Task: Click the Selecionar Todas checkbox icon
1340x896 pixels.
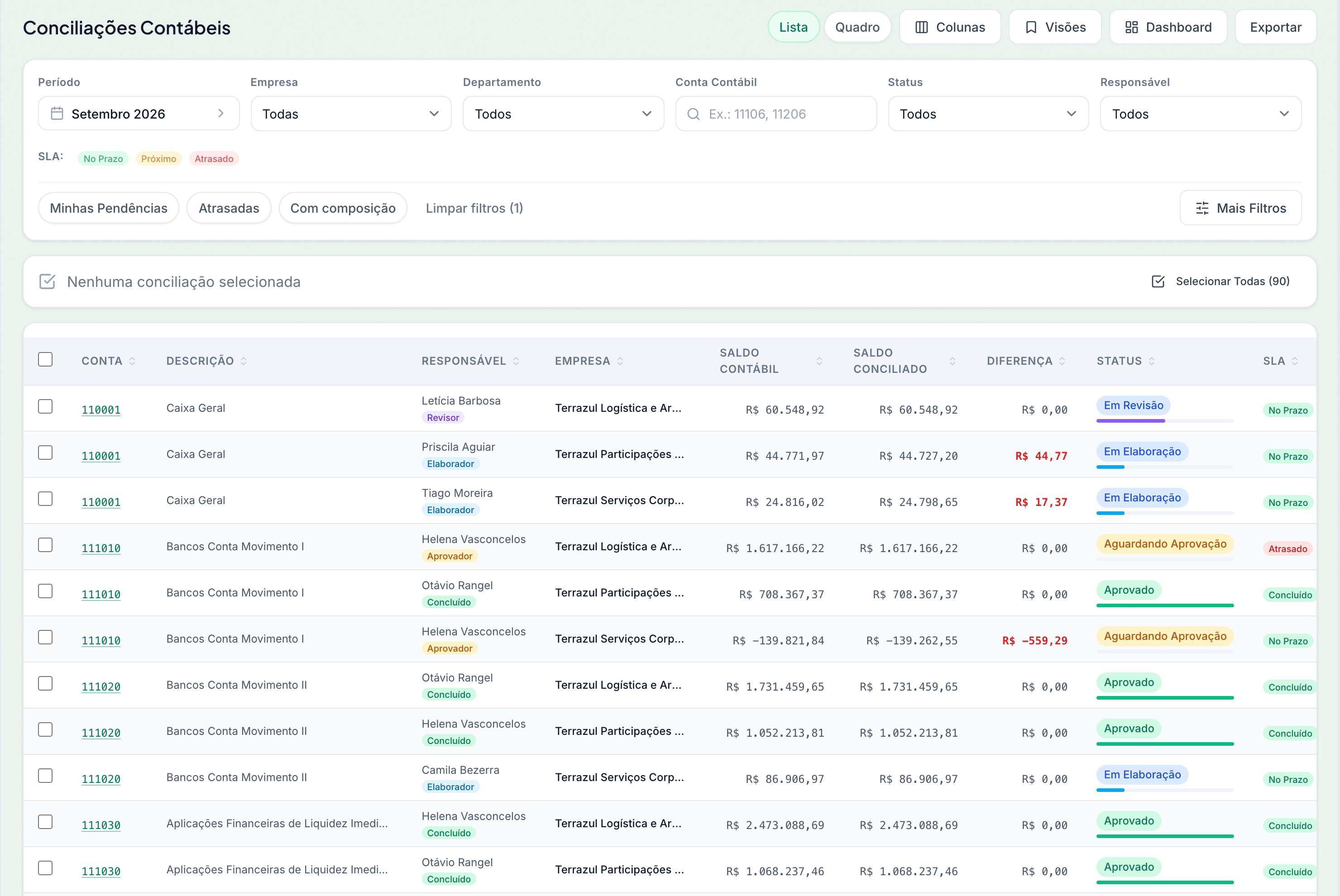Action: click(x=1158, y=281)
